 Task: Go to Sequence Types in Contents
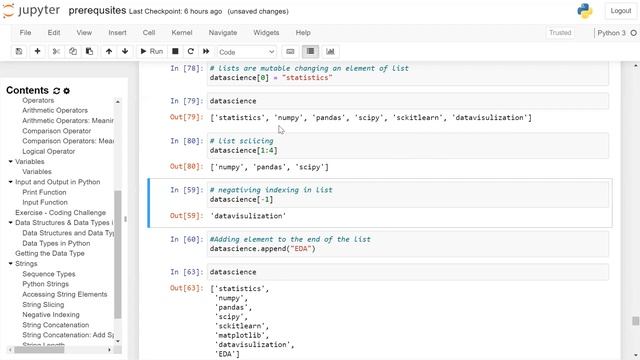(49, 274)
